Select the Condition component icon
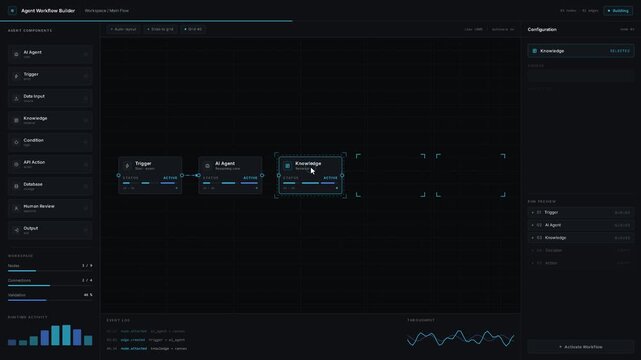 (16, 143)
